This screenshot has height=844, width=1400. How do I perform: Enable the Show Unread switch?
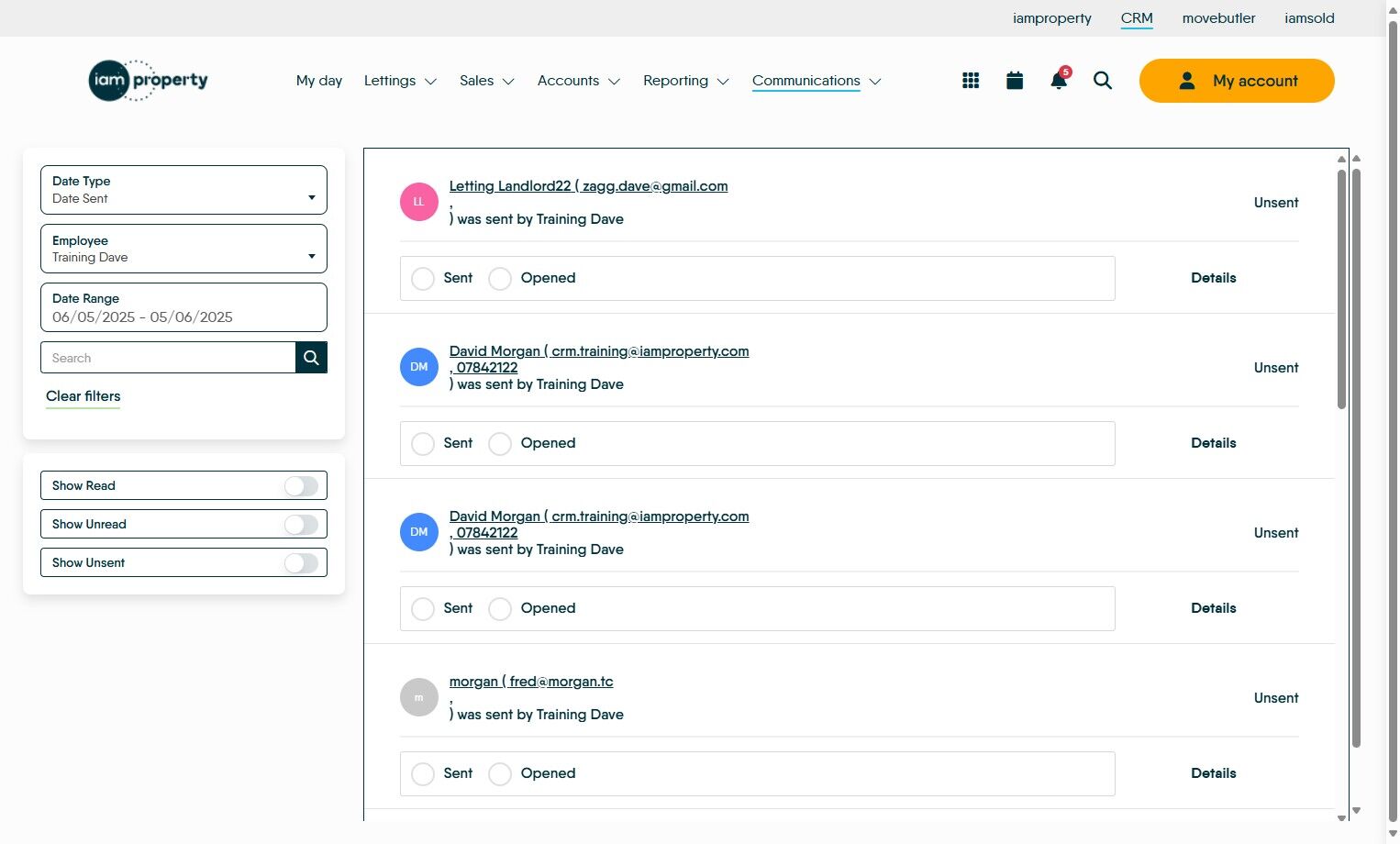point(301,524)
